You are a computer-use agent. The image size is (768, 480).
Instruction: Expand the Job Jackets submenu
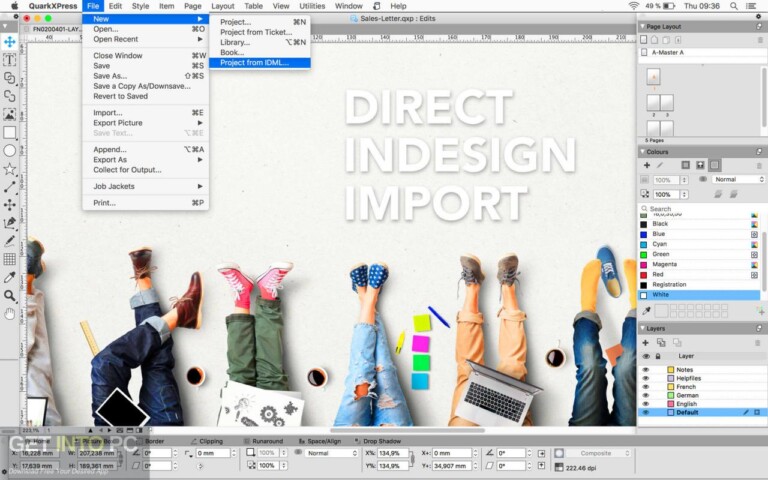[145, 186]
